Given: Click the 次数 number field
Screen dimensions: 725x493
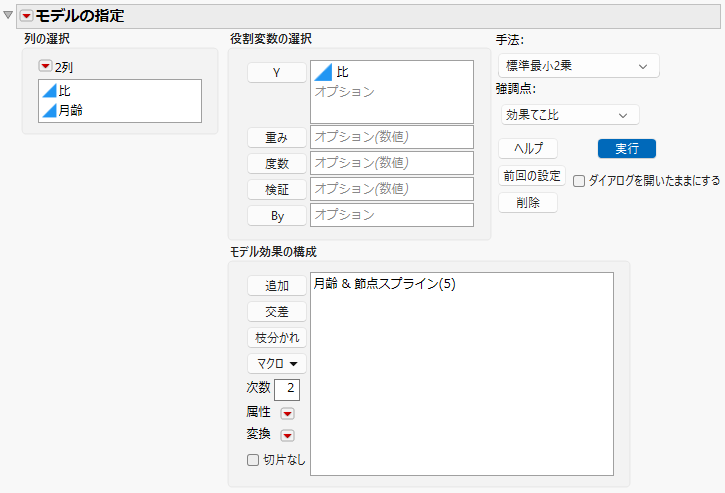Looking at the screenshot, I should pyautogui.click(x=287, y=389).
